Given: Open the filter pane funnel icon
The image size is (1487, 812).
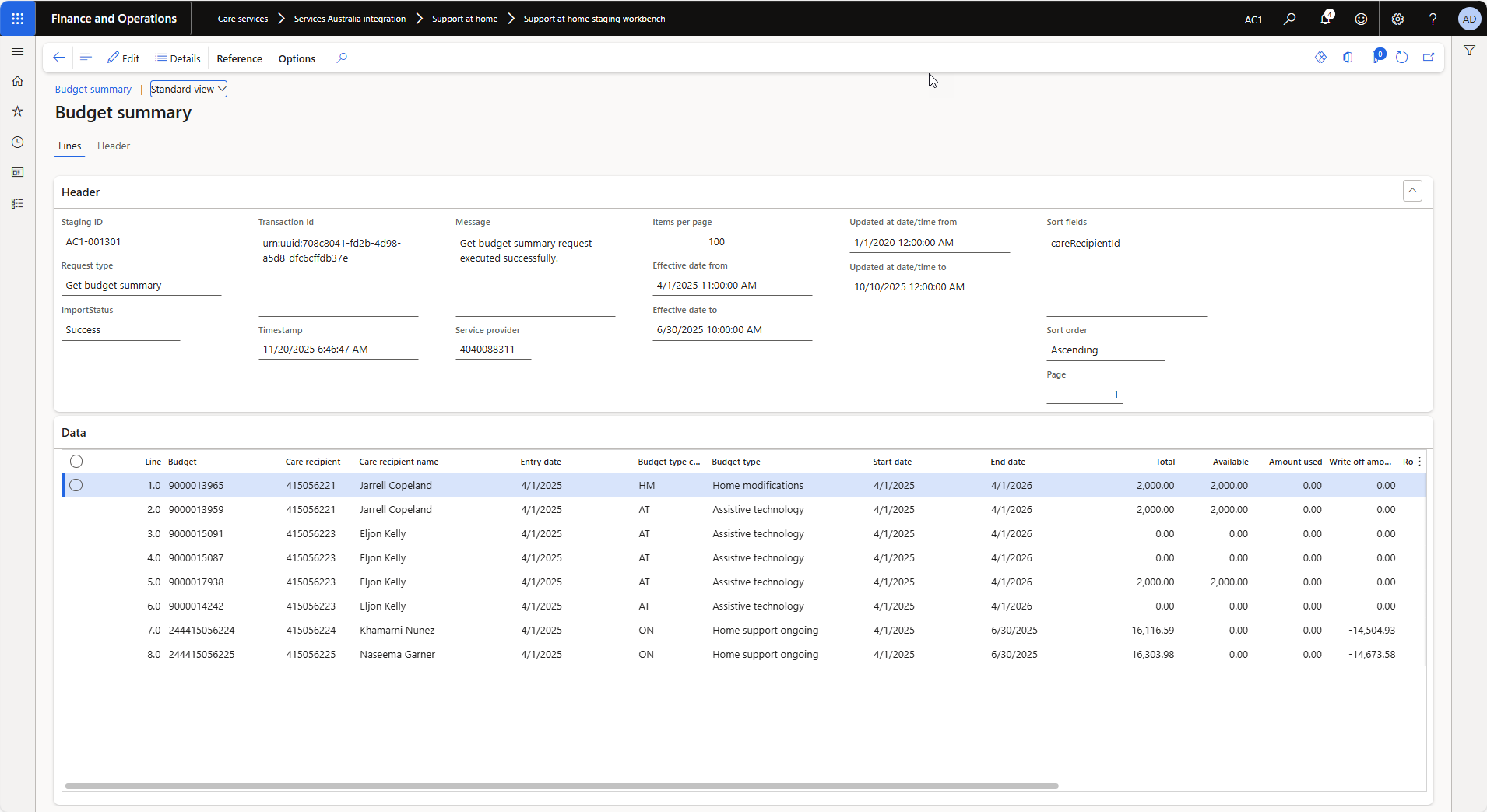Looking at the screenshot, I should 1469,51.
